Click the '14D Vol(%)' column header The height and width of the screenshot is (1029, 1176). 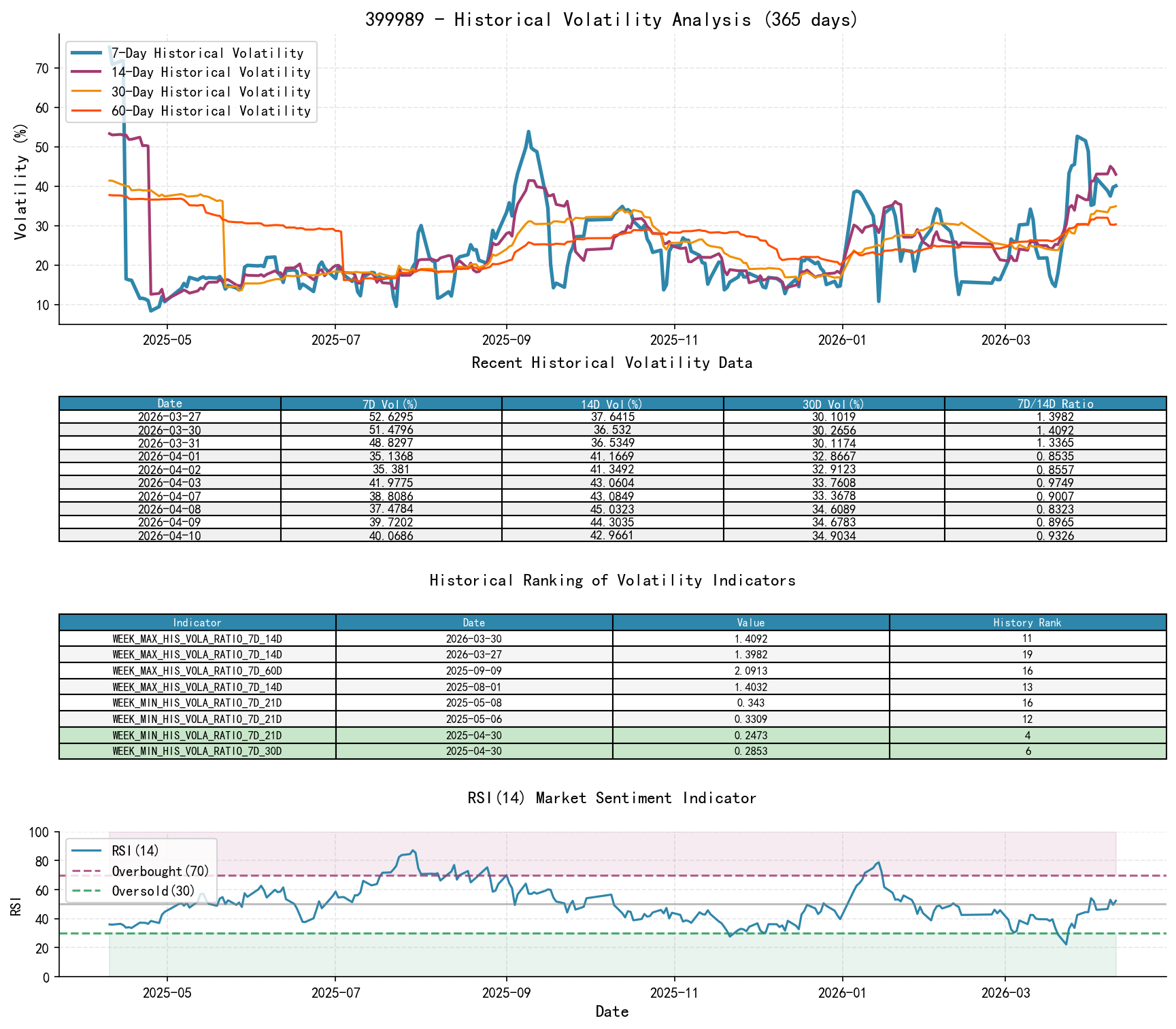click(x=613, y=403)
